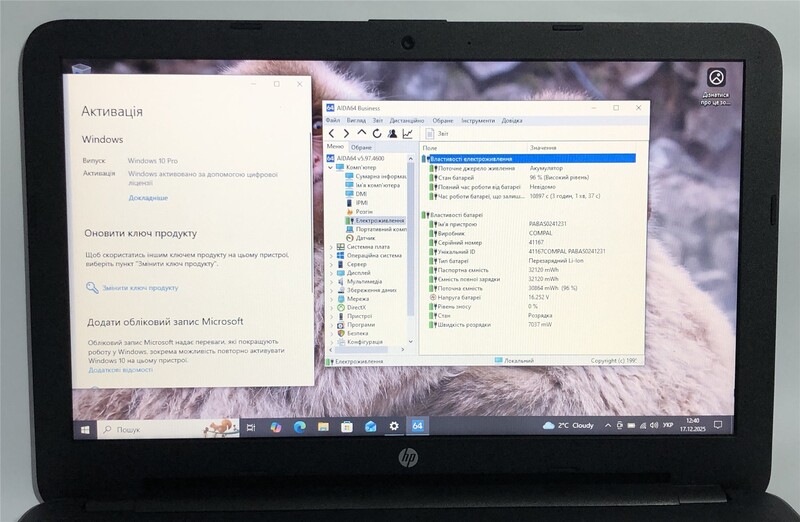Open the Звіт menu in menu bar
800x522 pixels.
[x=378, y=120]
